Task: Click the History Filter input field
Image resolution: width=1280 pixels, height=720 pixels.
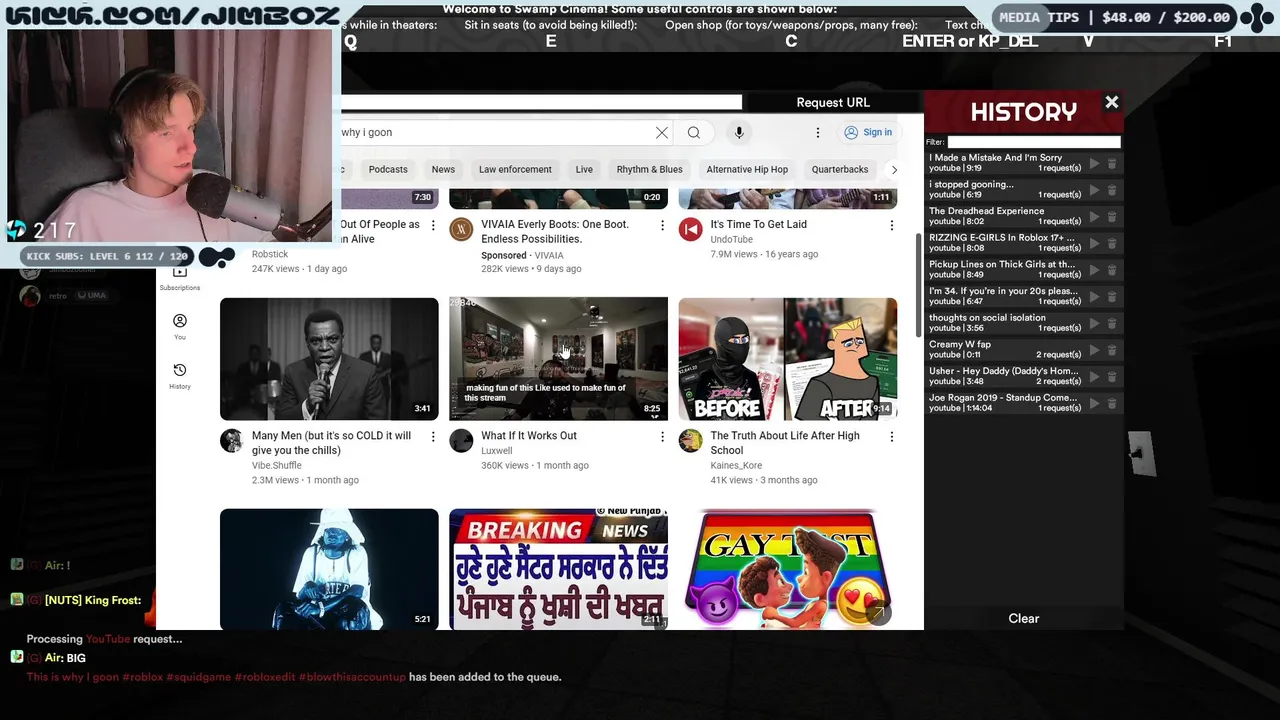Action: 1033,142
